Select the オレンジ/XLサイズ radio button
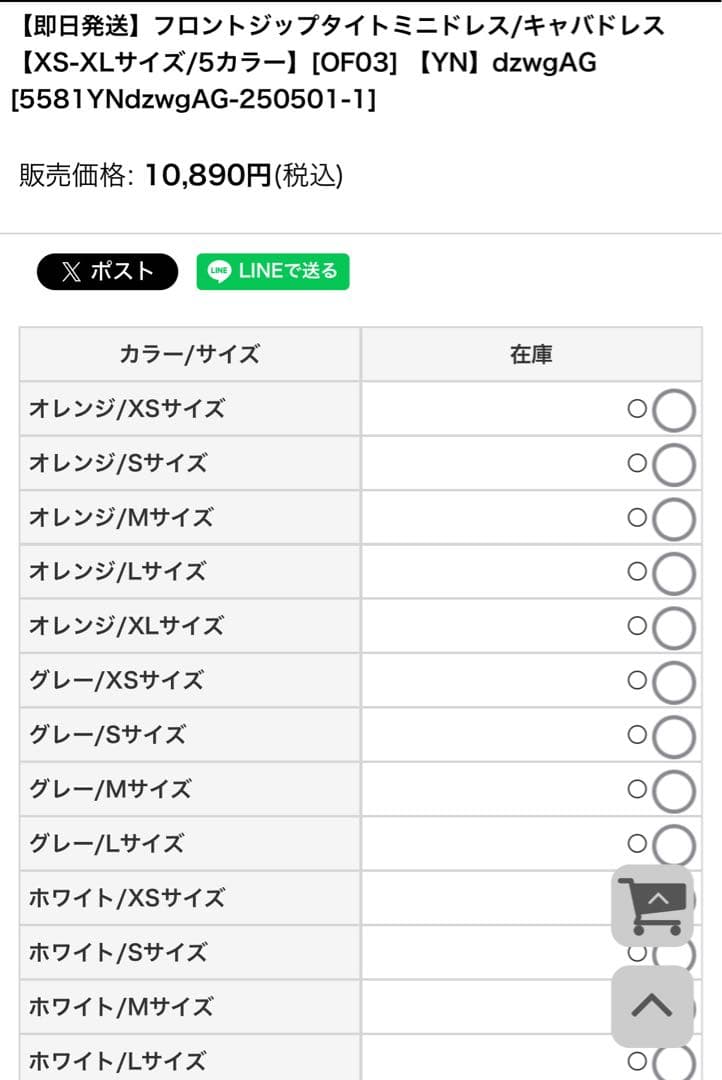This screenshot has height=1080, width=722. (674, 627)
